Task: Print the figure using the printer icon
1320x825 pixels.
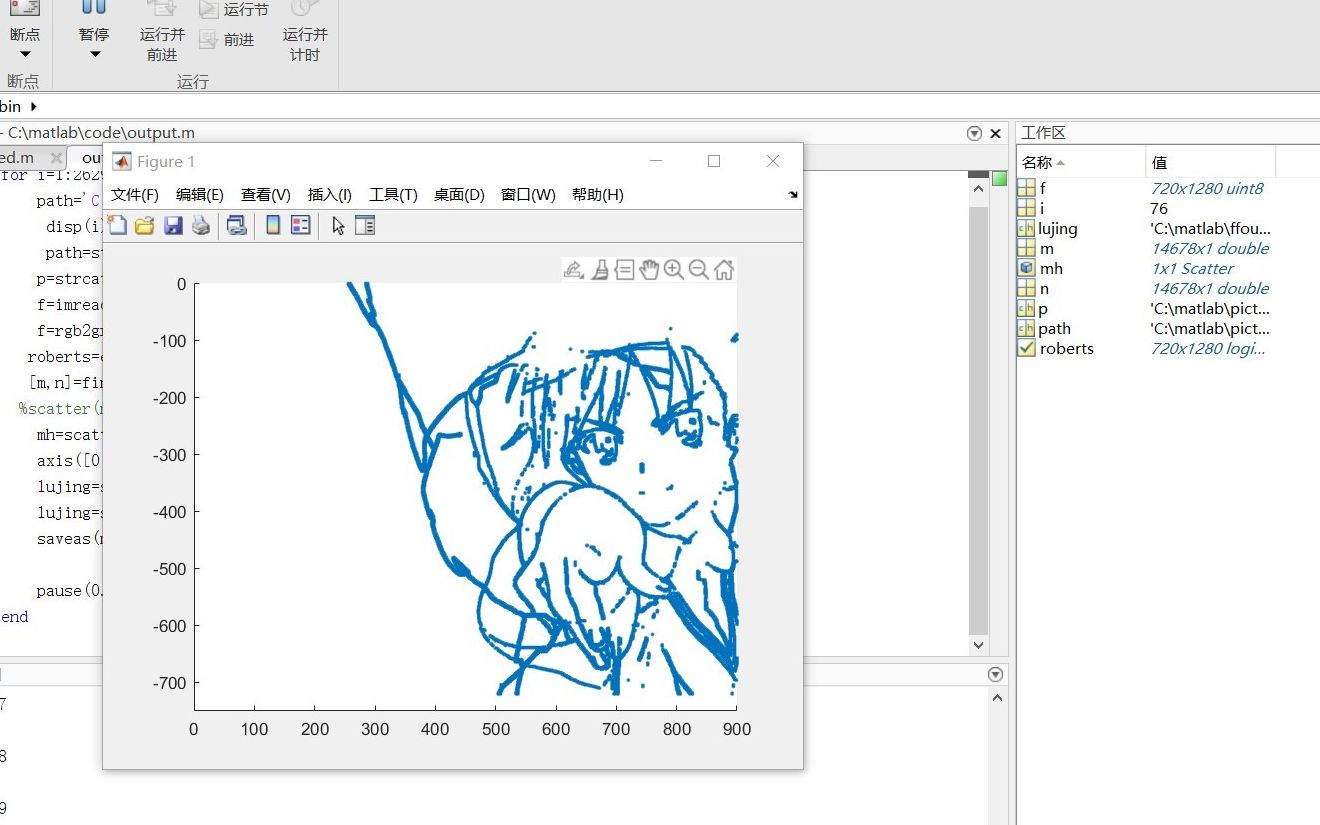Action: coord(201,226)
